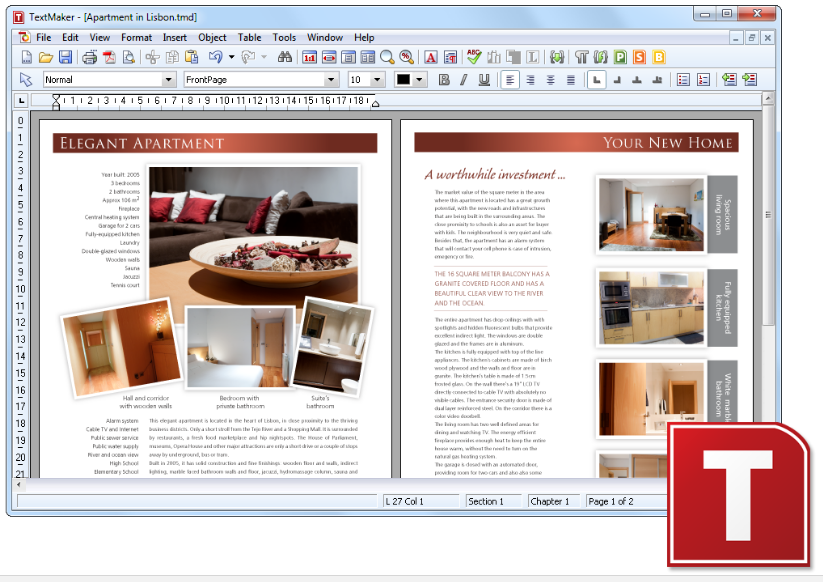Launch Presentations with the orange S icon
This screenshot has width=823, height=582.
coord(638,57)
